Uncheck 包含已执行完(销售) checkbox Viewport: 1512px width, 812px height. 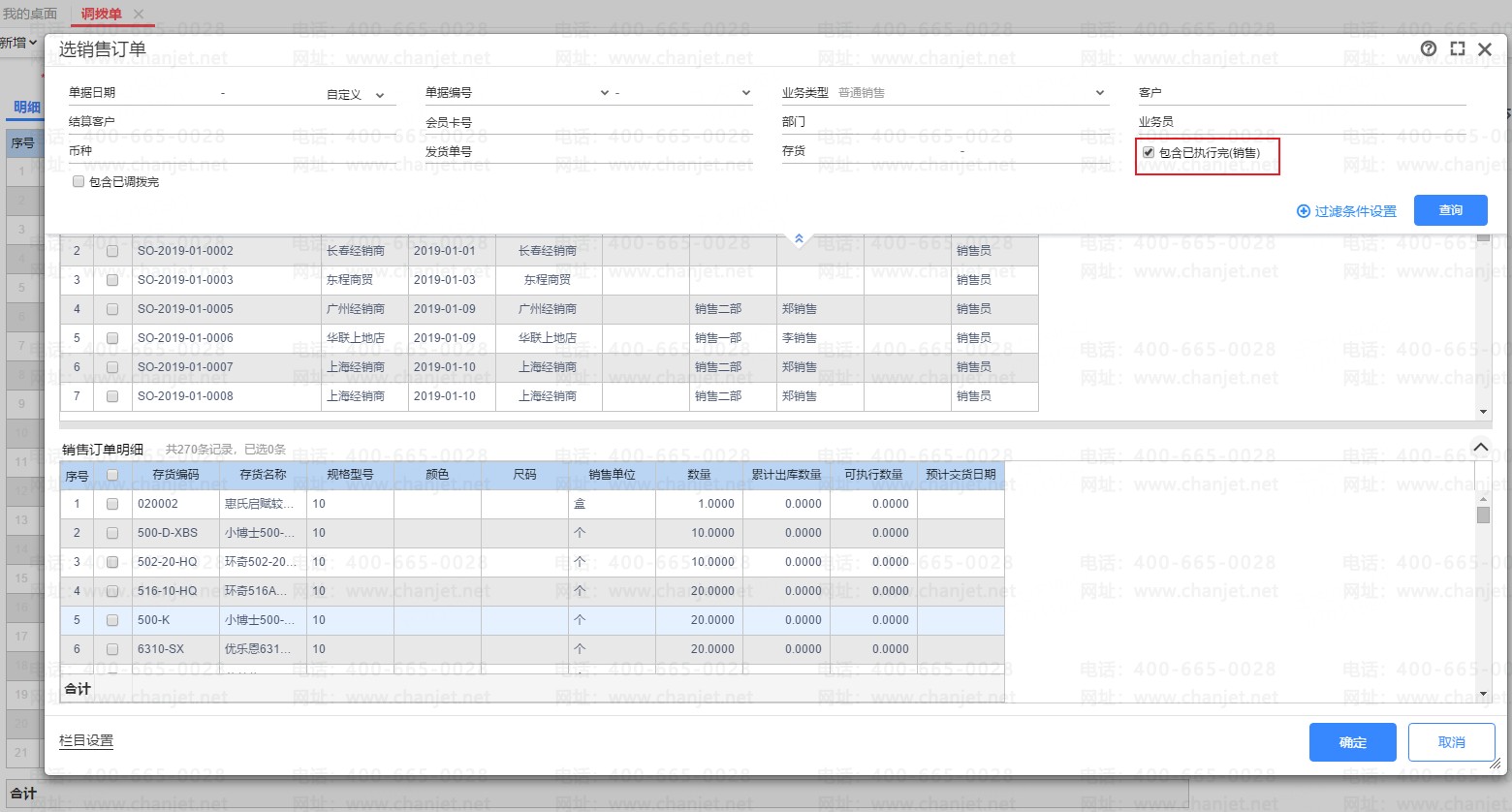click(x=1149, y=152)
